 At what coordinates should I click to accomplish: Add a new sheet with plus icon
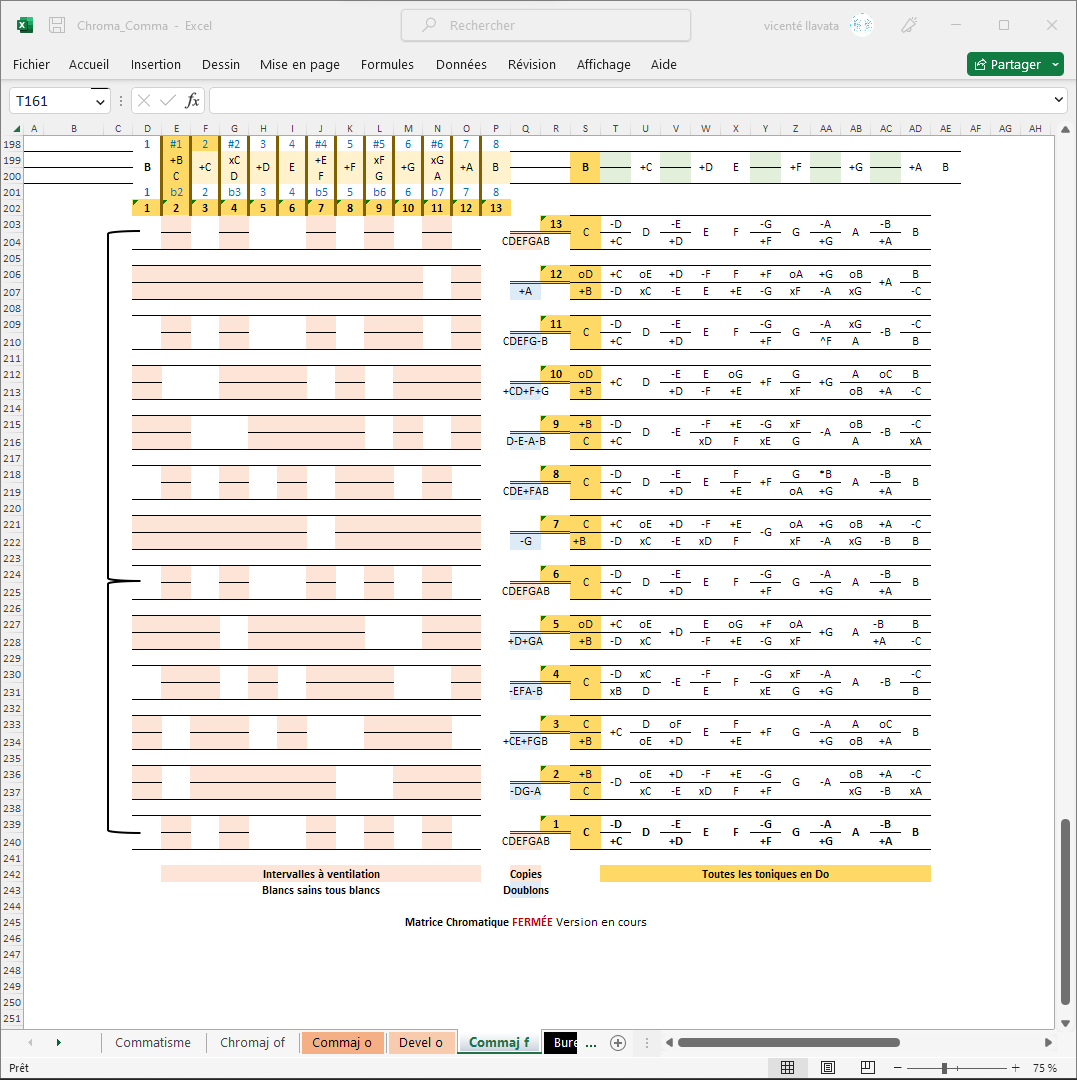[618, 1043]
